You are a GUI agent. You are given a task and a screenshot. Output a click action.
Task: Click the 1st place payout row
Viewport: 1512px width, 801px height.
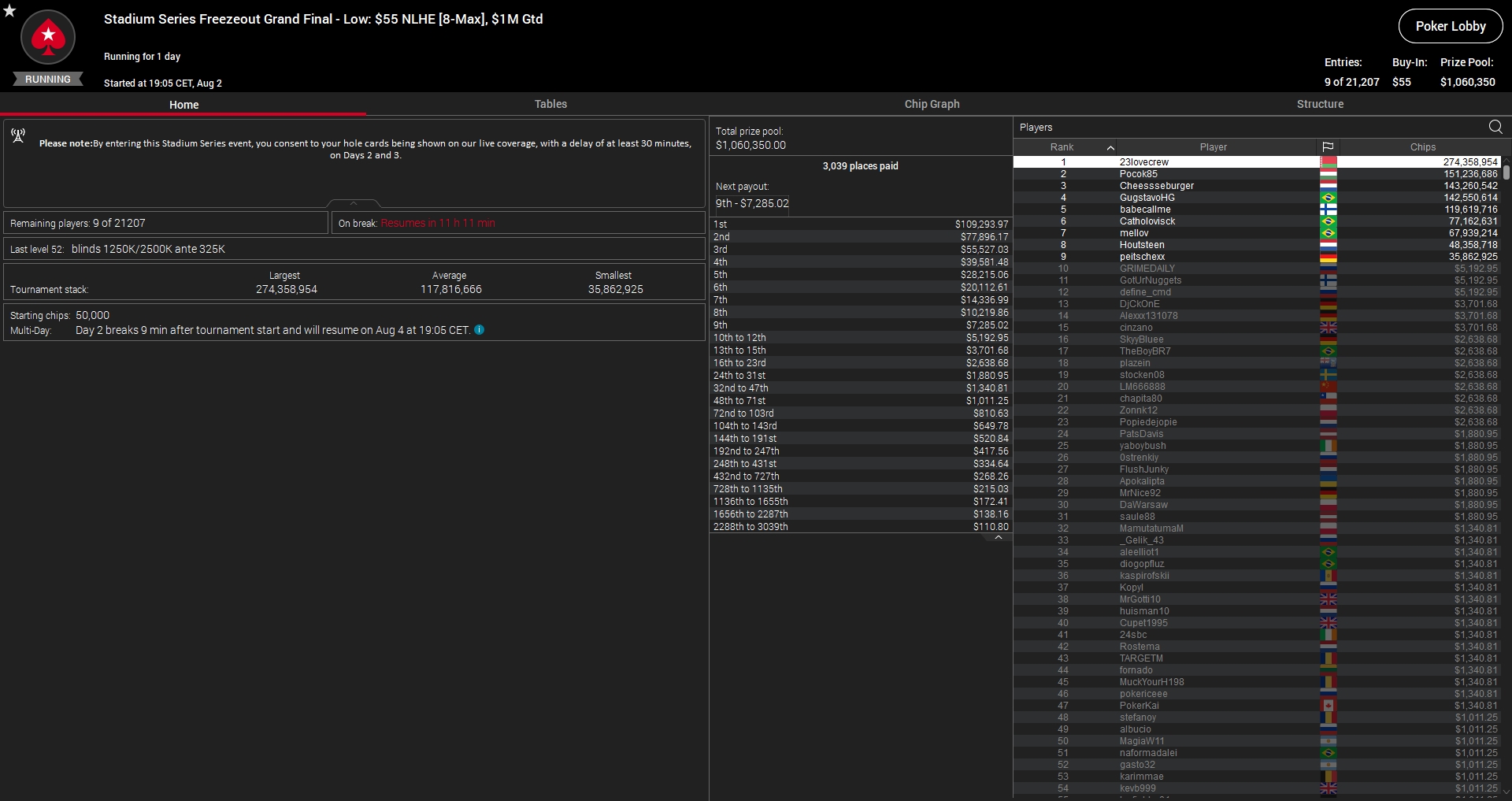pyautogui.click(x=861, y=224)
